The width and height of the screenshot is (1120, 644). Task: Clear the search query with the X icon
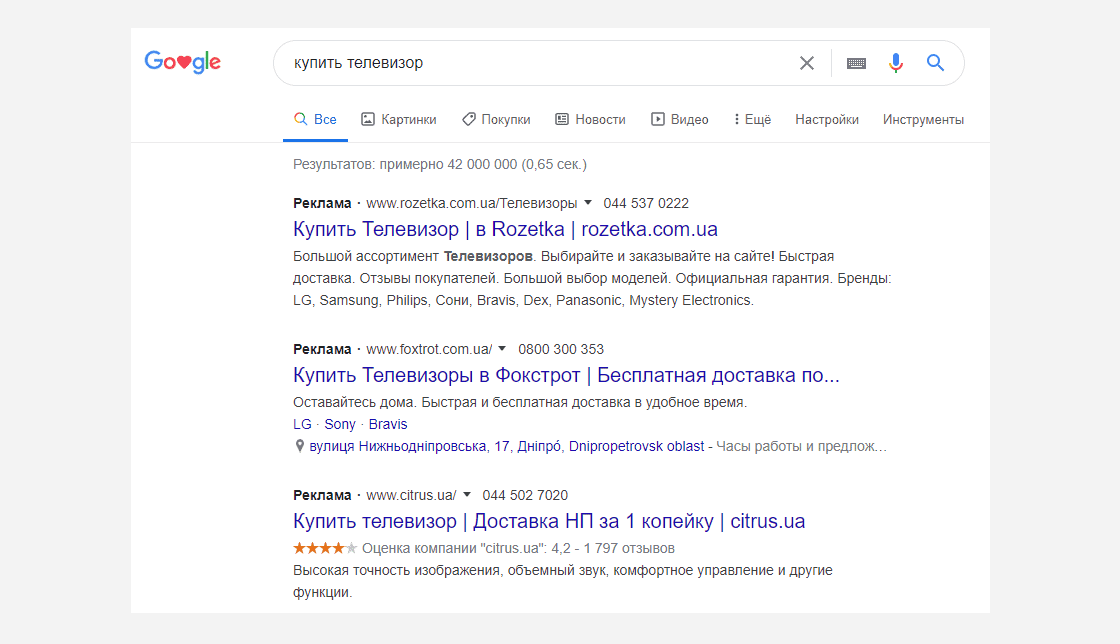[806, 63]
